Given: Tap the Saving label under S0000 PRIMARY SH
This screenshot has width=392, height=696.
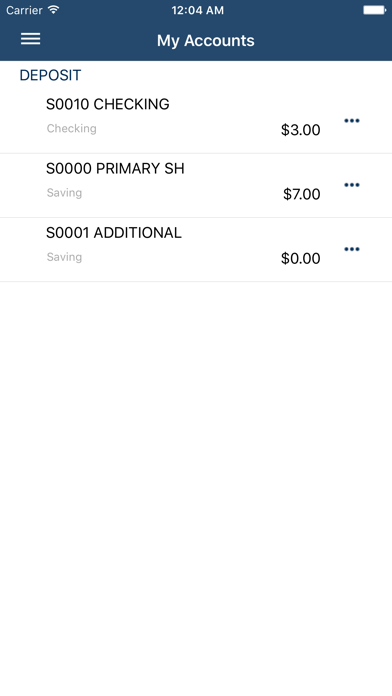Looking at the screenshot, I should coord(64,193).
